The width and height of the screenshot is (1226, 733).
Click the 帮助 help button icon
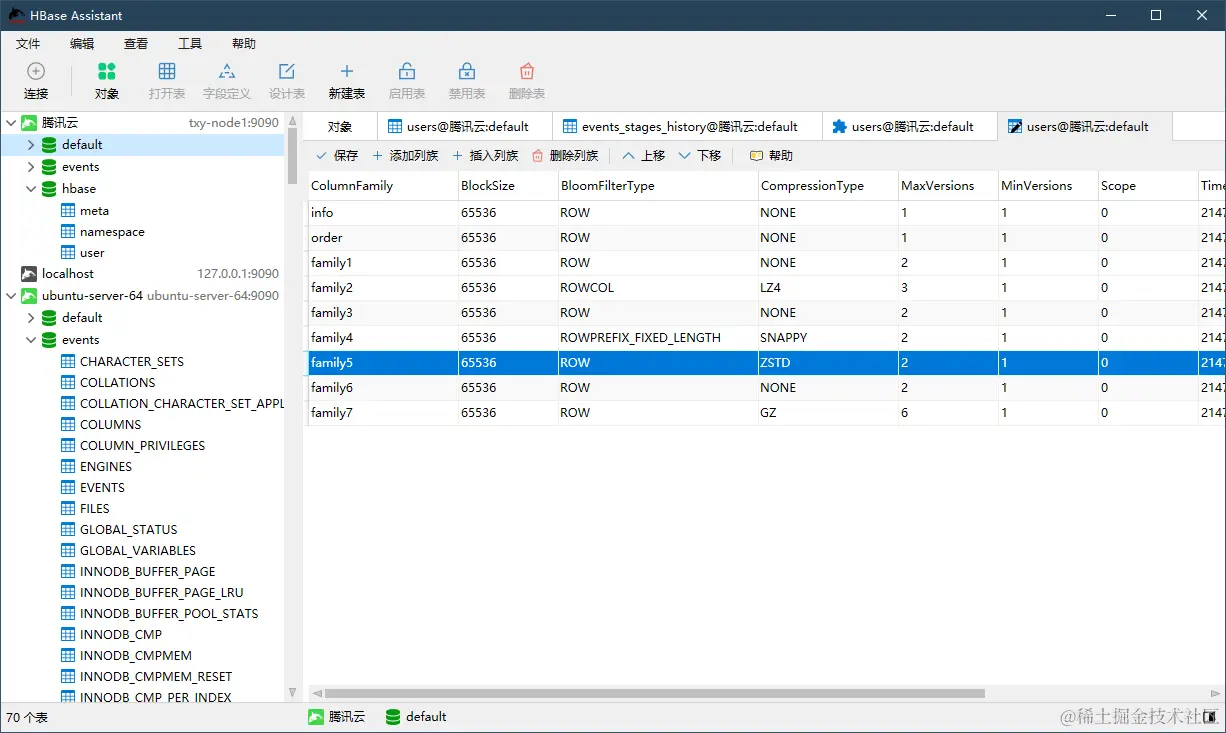(756, 156)
